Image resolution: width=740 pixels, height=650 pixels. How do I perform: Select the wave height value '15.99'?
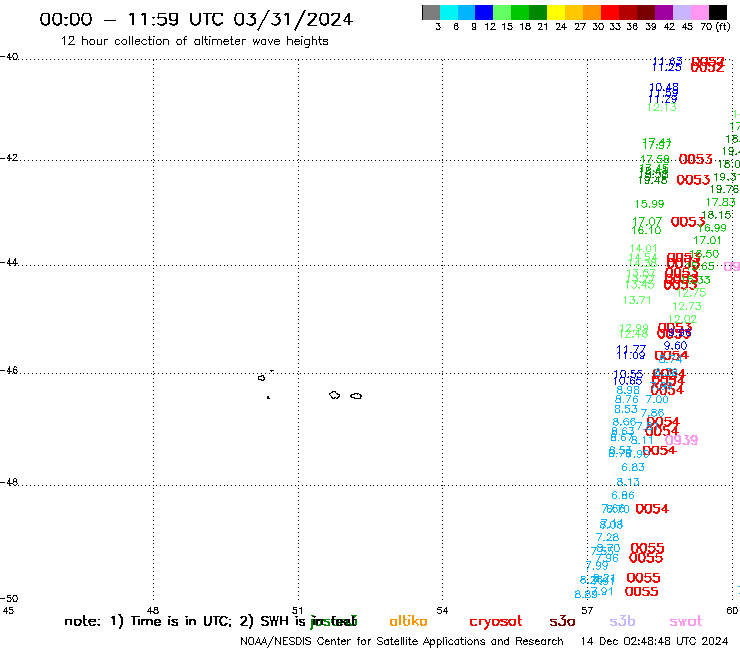click(x=649, y=204)
